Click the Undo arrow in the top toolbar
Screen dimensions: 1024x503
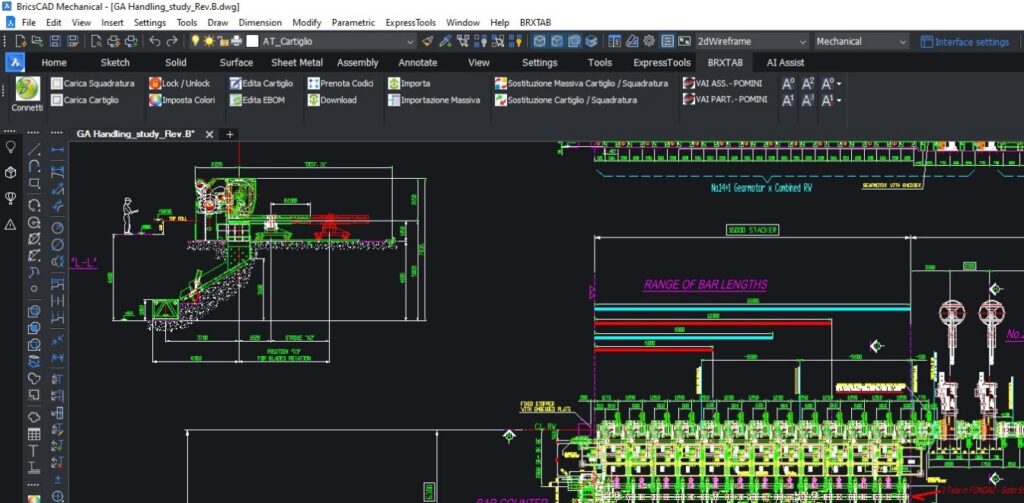(x=154, y=41)
